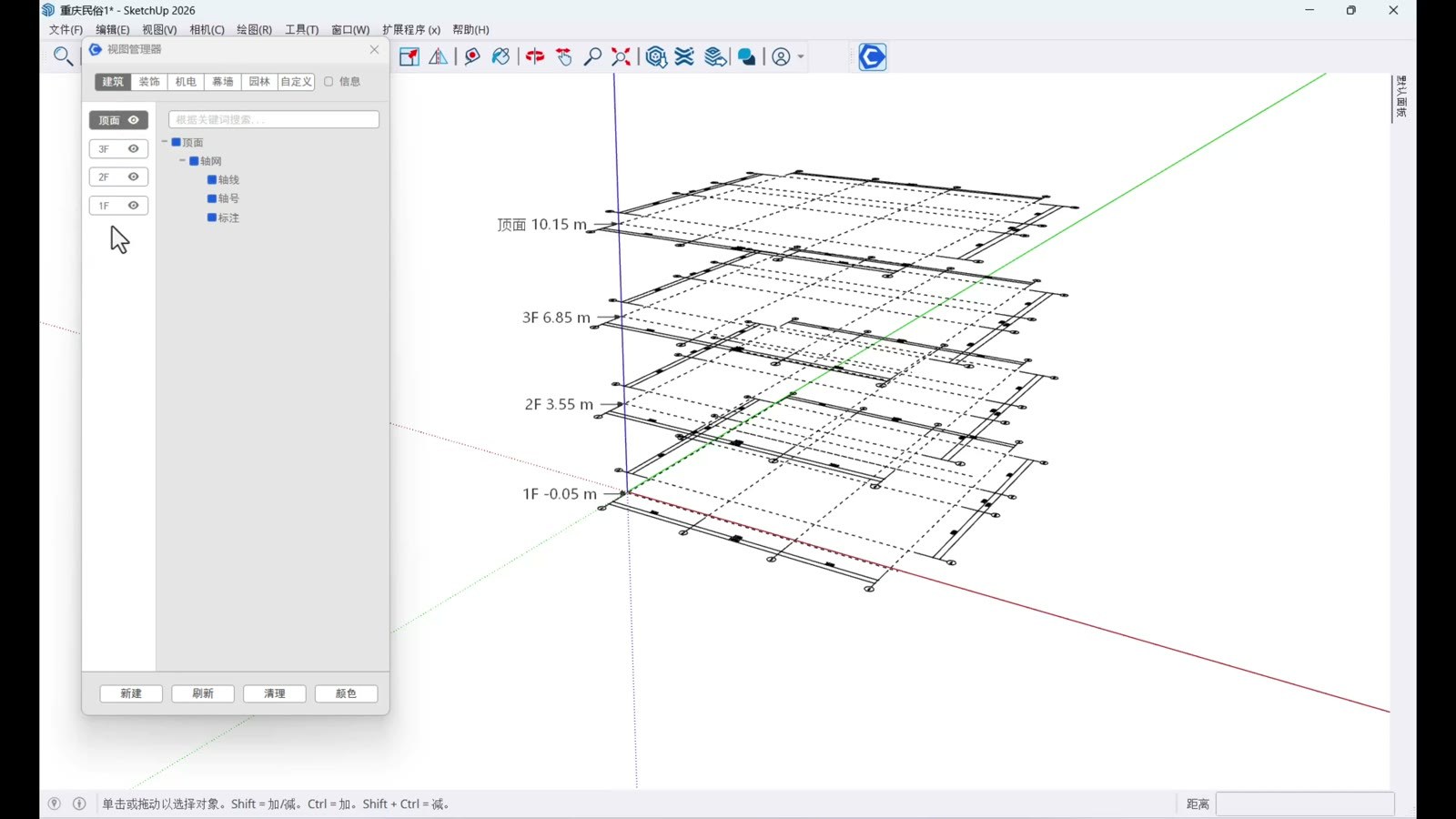
Task: Focus the keyword search field in panel
Action: 274,119
